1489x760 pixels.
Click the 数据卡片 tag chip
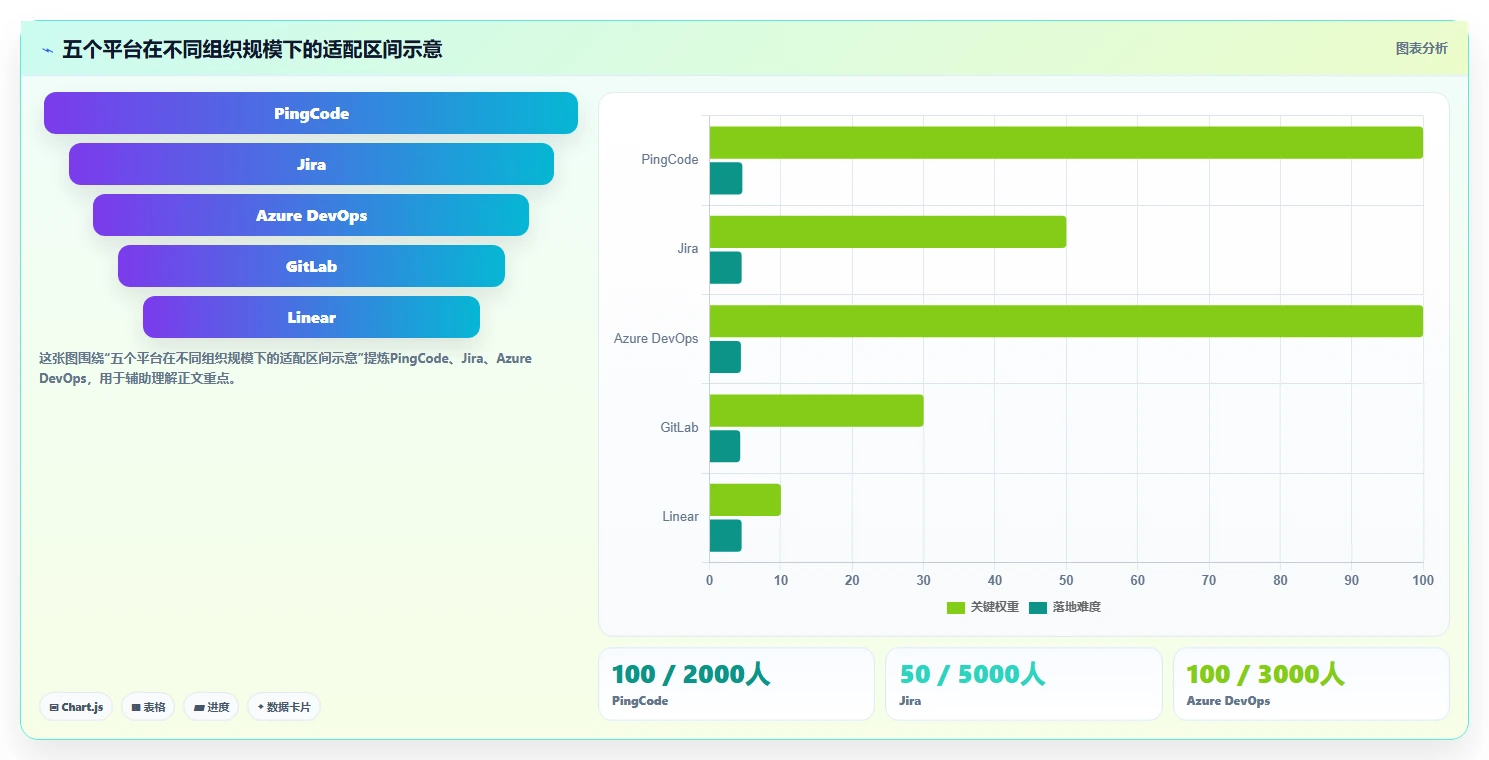[284, 707]
